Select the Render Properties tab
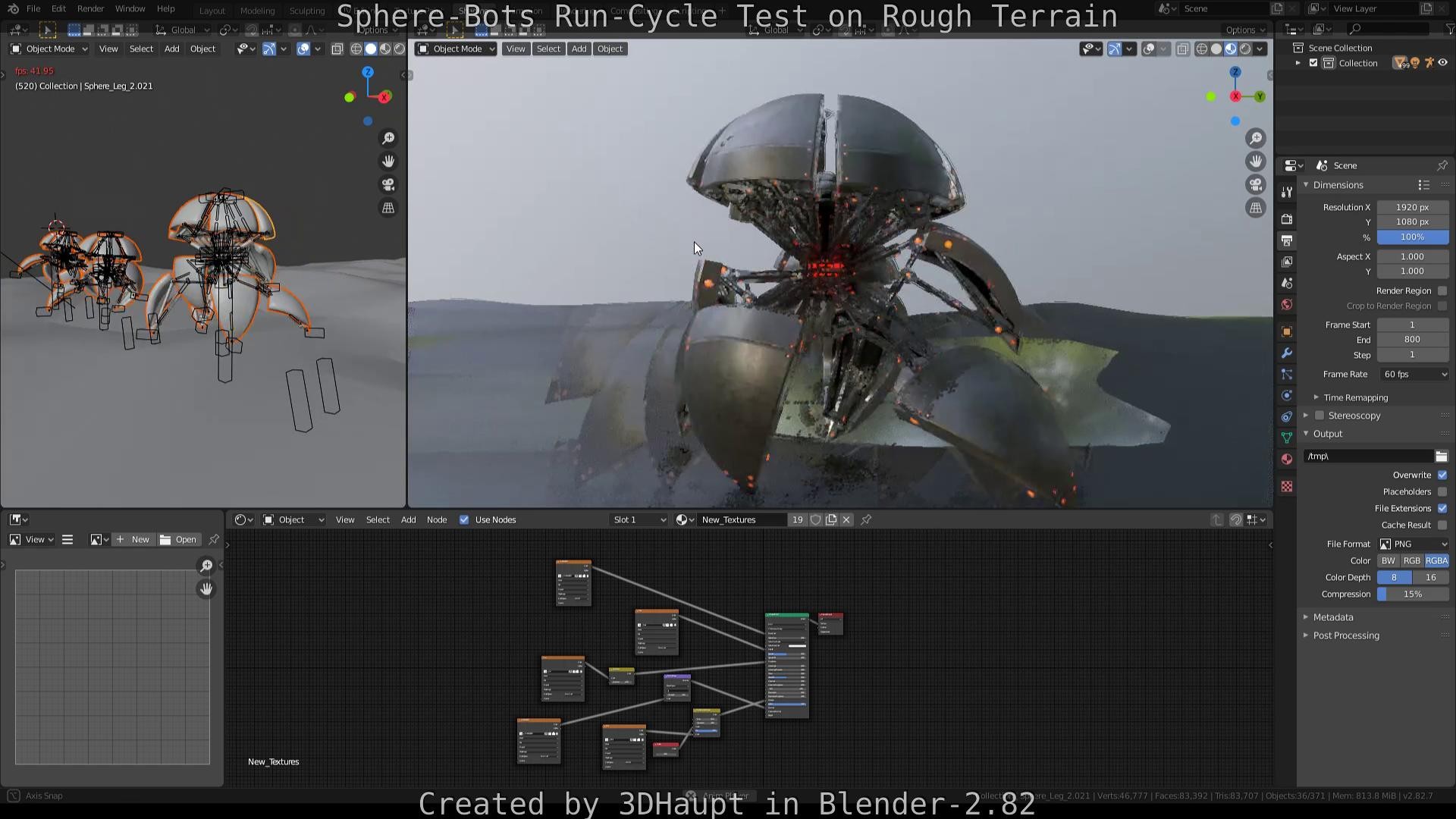Screen dimensions: 1456x819 coord(1286,219)
